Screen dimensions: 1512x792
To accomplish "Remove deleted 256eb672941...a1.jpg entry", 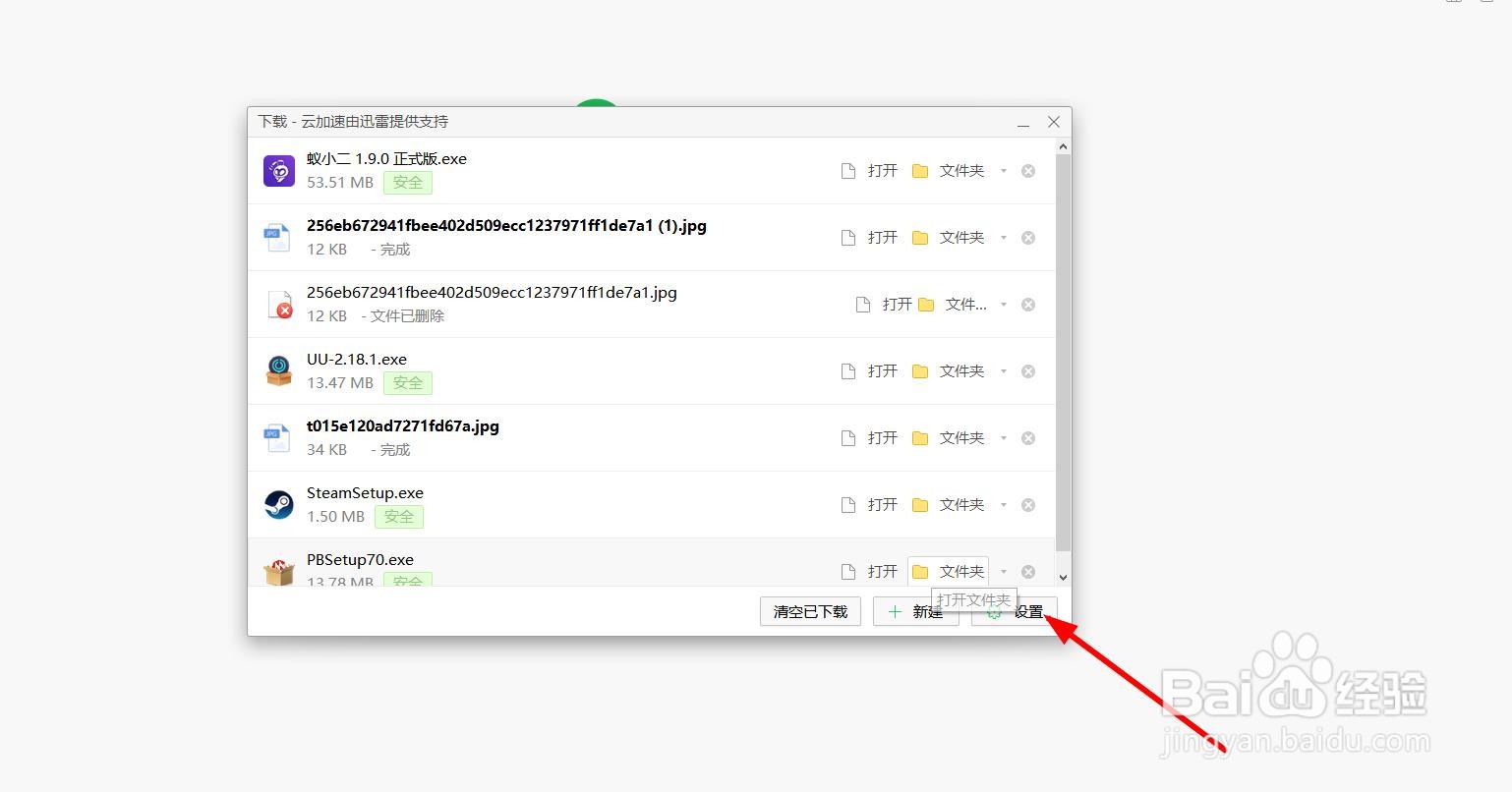I will tap(1028, 305).
